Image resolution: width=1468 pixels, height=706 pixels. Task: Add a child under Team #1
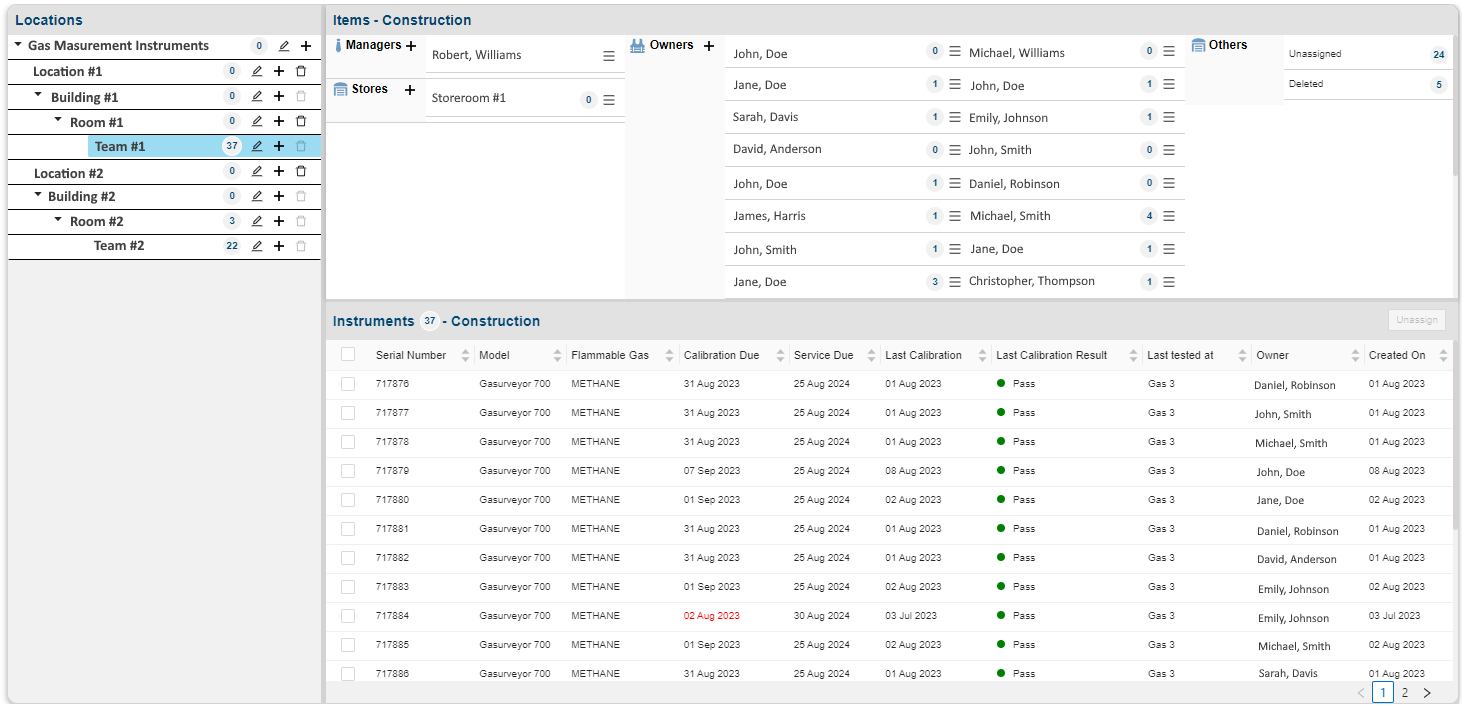279,146
